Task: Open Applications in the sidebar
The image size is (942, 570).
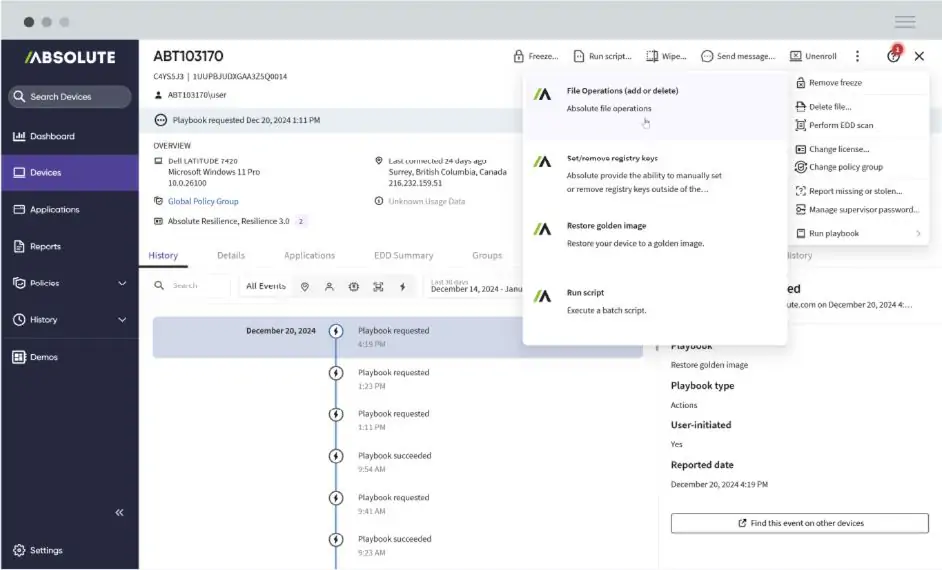Action: [70, 210]
